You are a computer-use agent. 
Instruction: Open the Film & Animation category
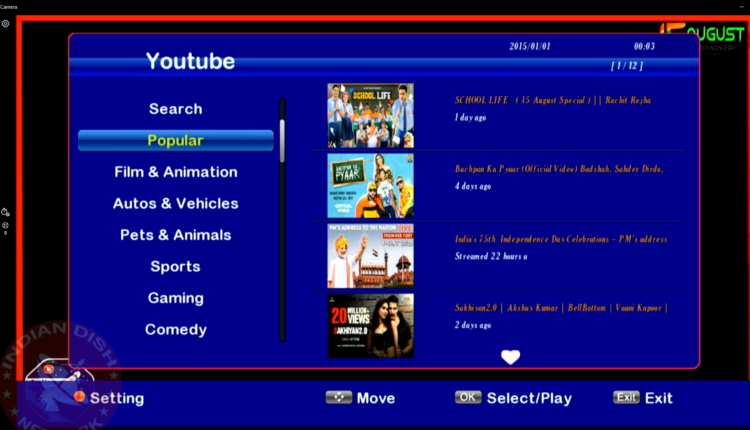tap(175, 172)
